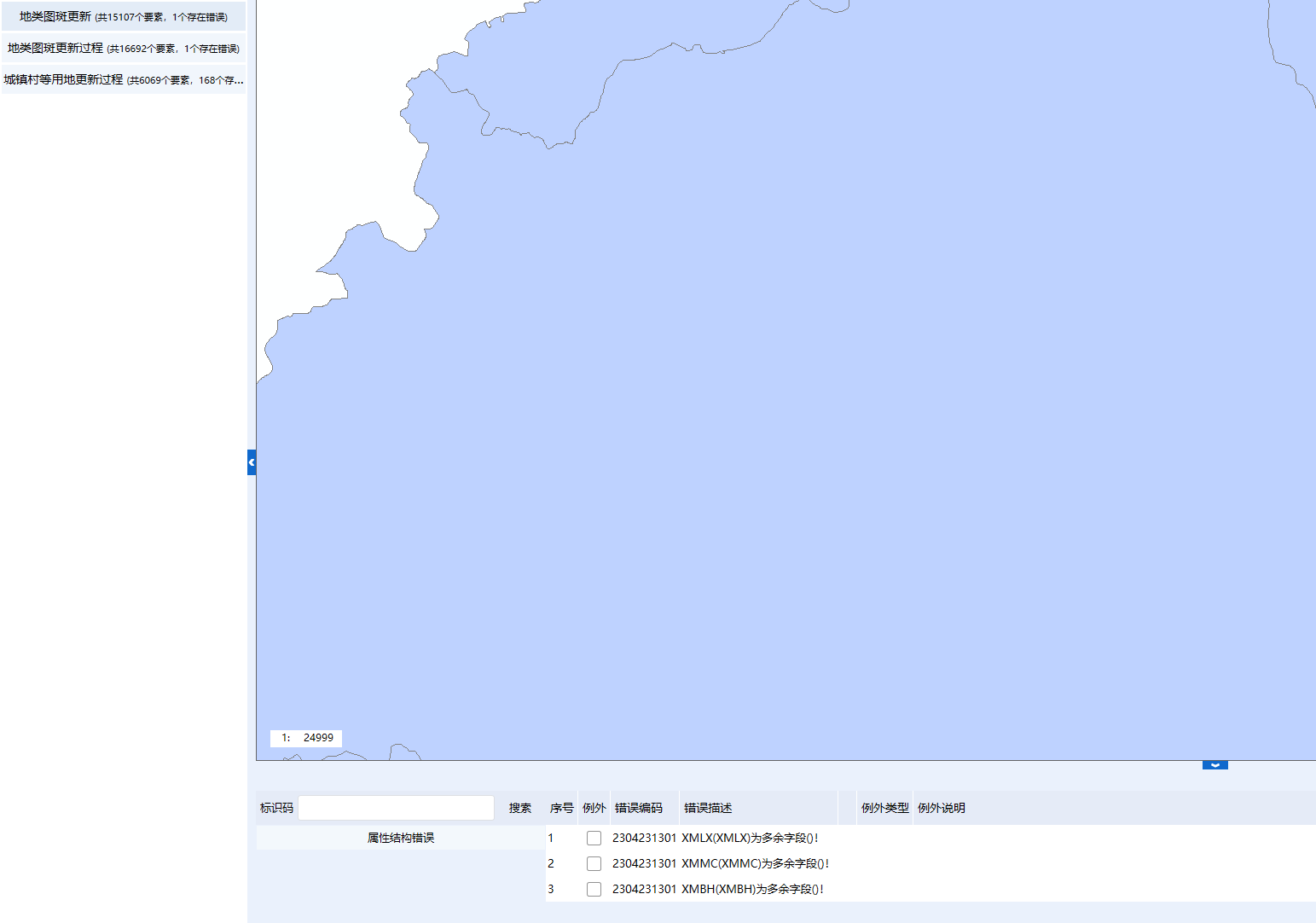Click the 例外类型 column header
The width and height of the screenshot is (1316, 923).
[884, 808]
